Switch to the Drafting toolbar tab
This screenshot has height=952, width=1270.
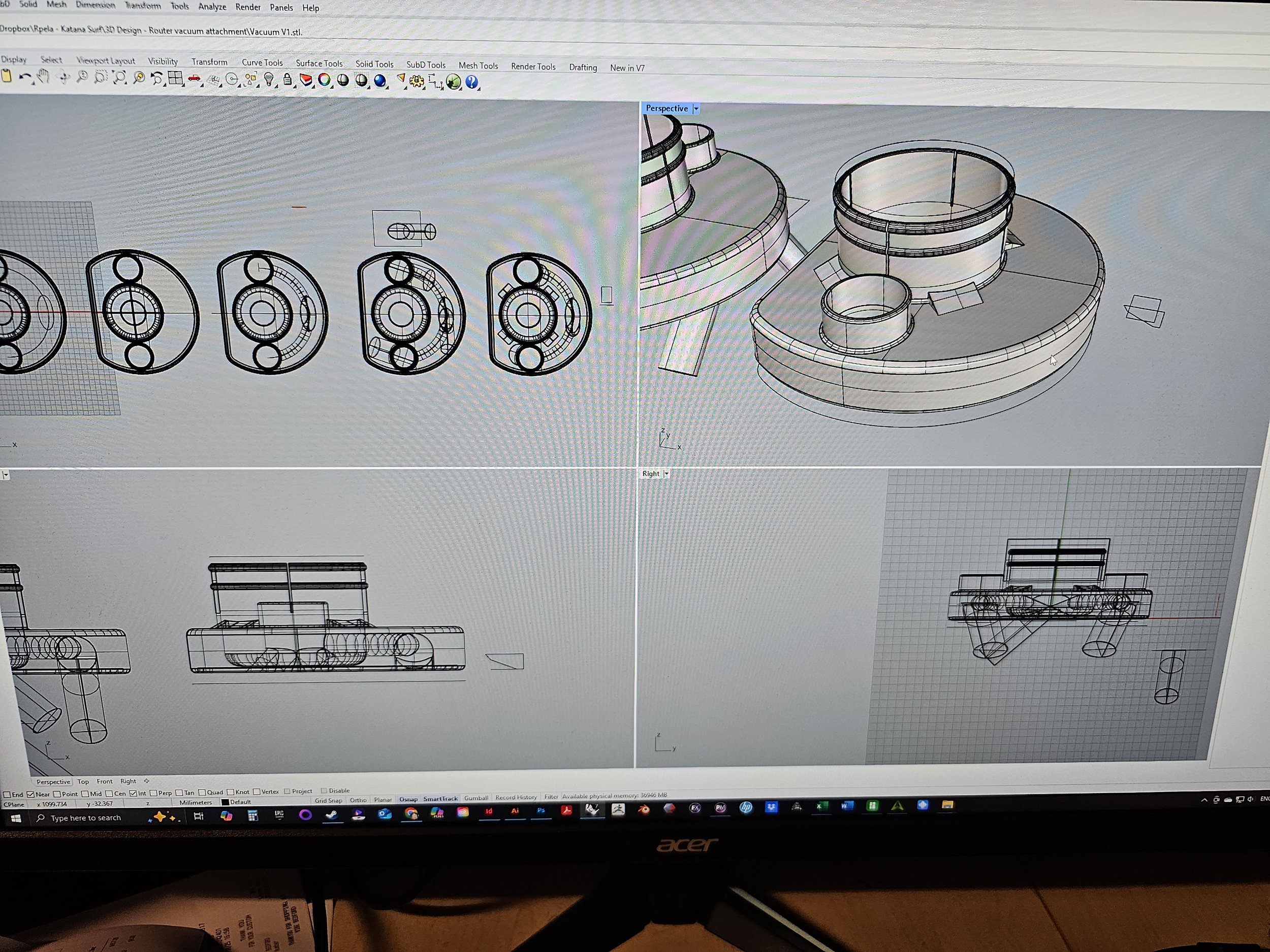pyautogui.click(x=583, y=67)
